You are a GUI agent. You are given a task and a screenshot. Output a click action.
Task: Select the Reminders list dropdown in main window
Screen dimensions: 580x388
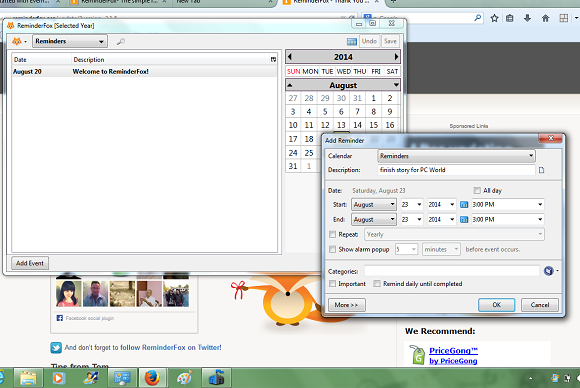[70, 41]
